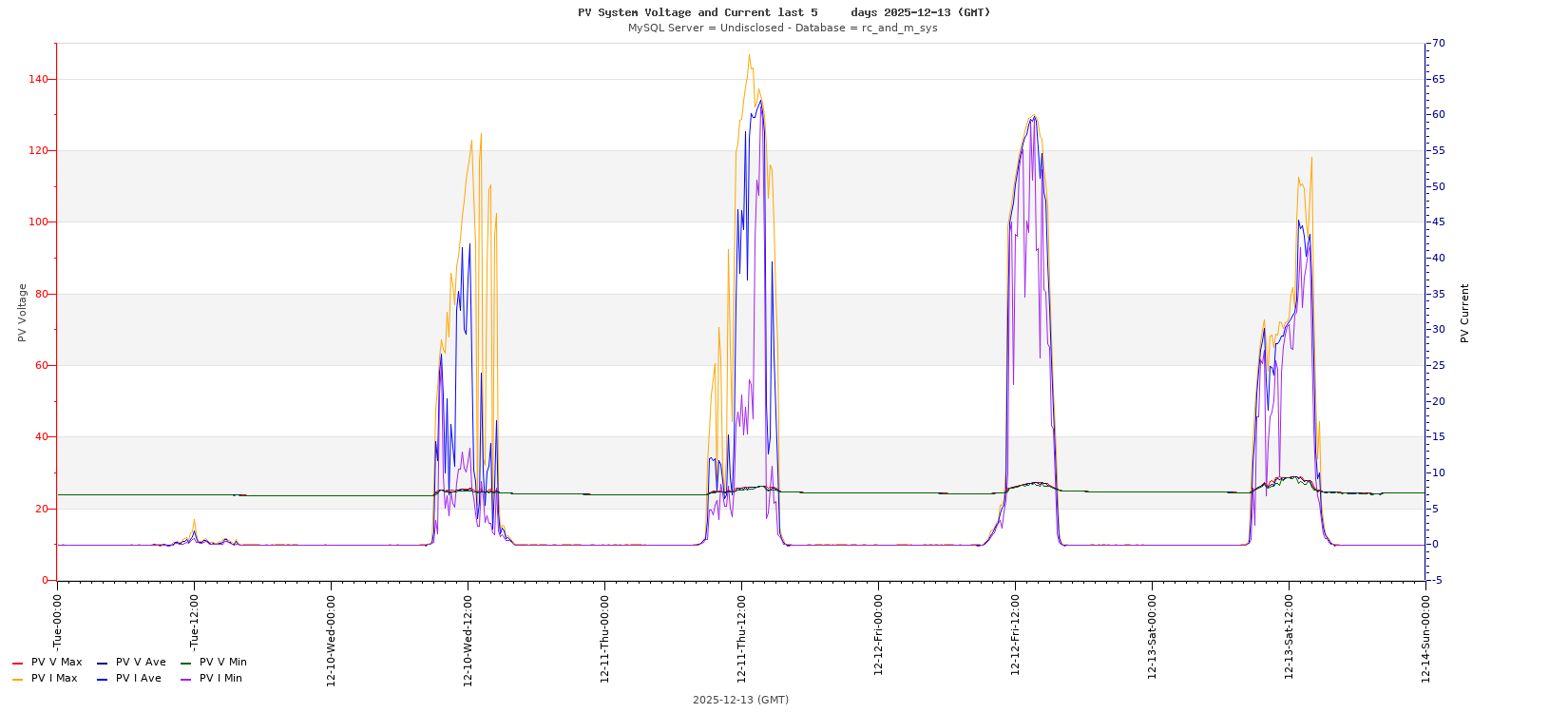Click the 70 value on the current axis

pyautogui.click(x=1439, y=44)
